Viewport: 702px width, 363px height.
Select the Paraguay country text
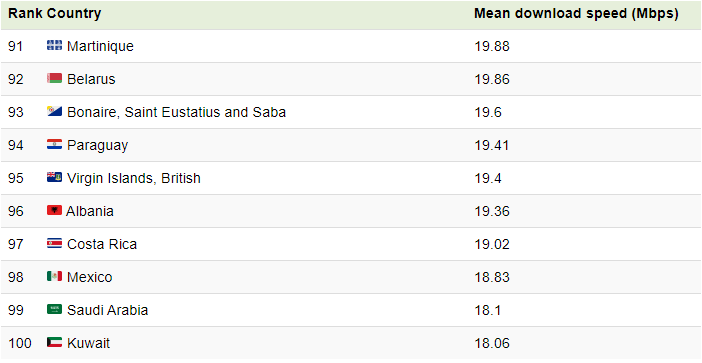pos(98,145)
